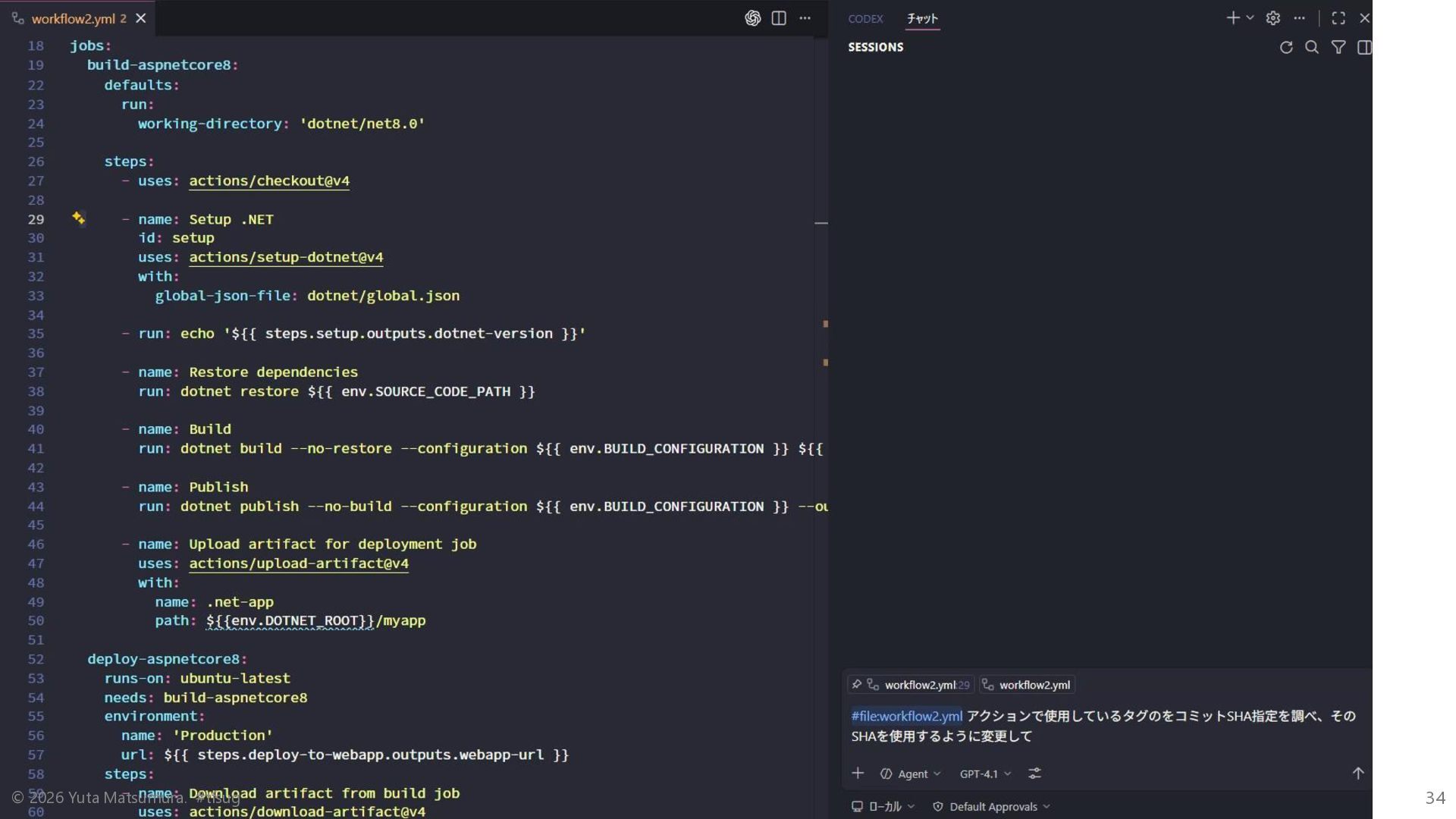Follow the actions/setup-dotnet@v4 link
The width and height of the screenshot is (1456, 819).
286,257
